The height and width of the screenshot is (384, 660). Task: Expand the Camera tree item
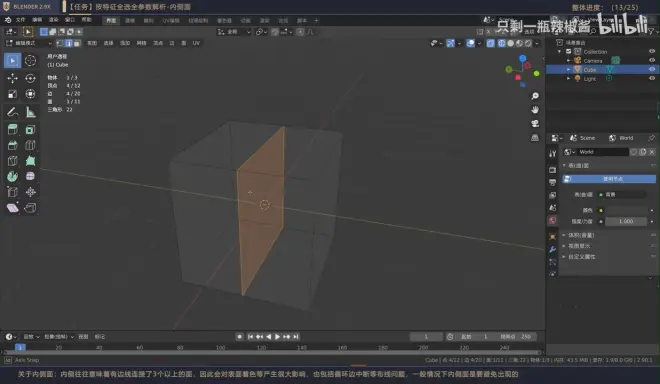click(569, 61)
